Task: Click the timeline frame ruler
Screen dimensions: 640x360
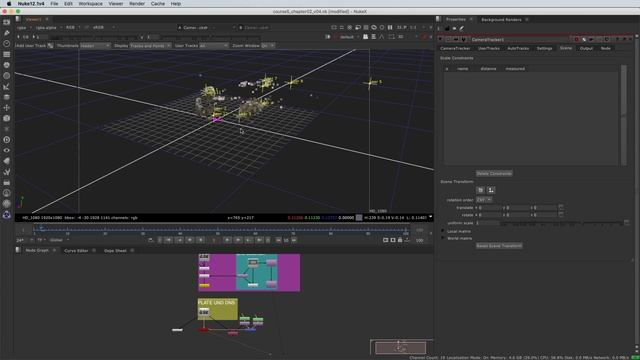Action: [220, 231]
